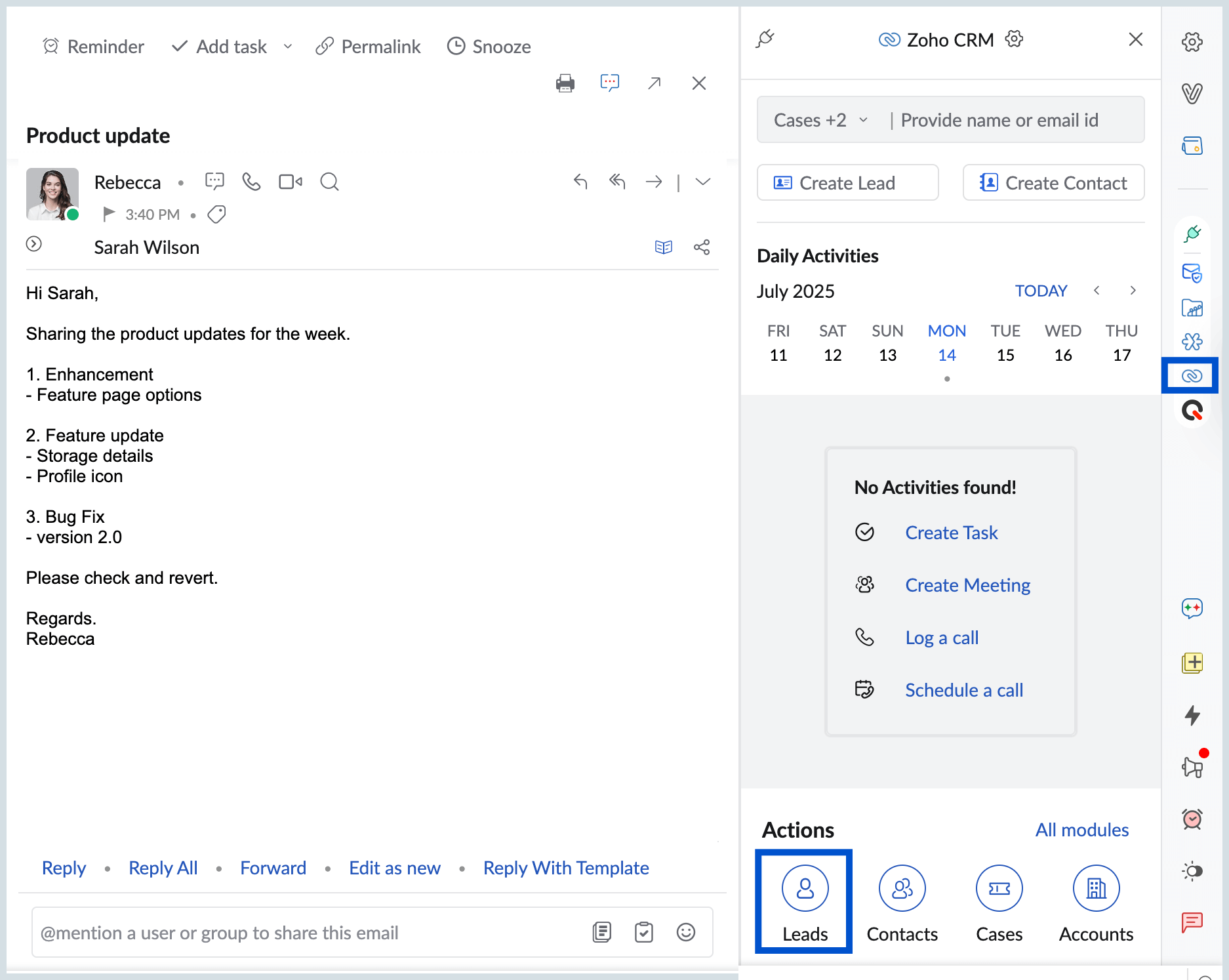Click the Reply With Template link
Image resolution: width=1229 pixels, height=980 pixels.
point(565,868)
